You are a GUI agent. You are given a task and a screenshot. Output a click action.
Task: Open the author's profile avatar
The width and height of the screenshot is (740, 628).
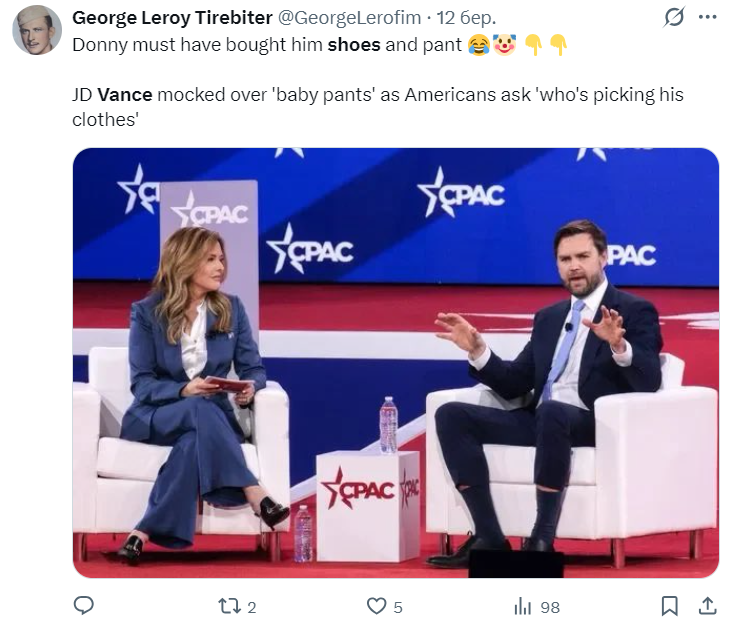click(37, 30)
